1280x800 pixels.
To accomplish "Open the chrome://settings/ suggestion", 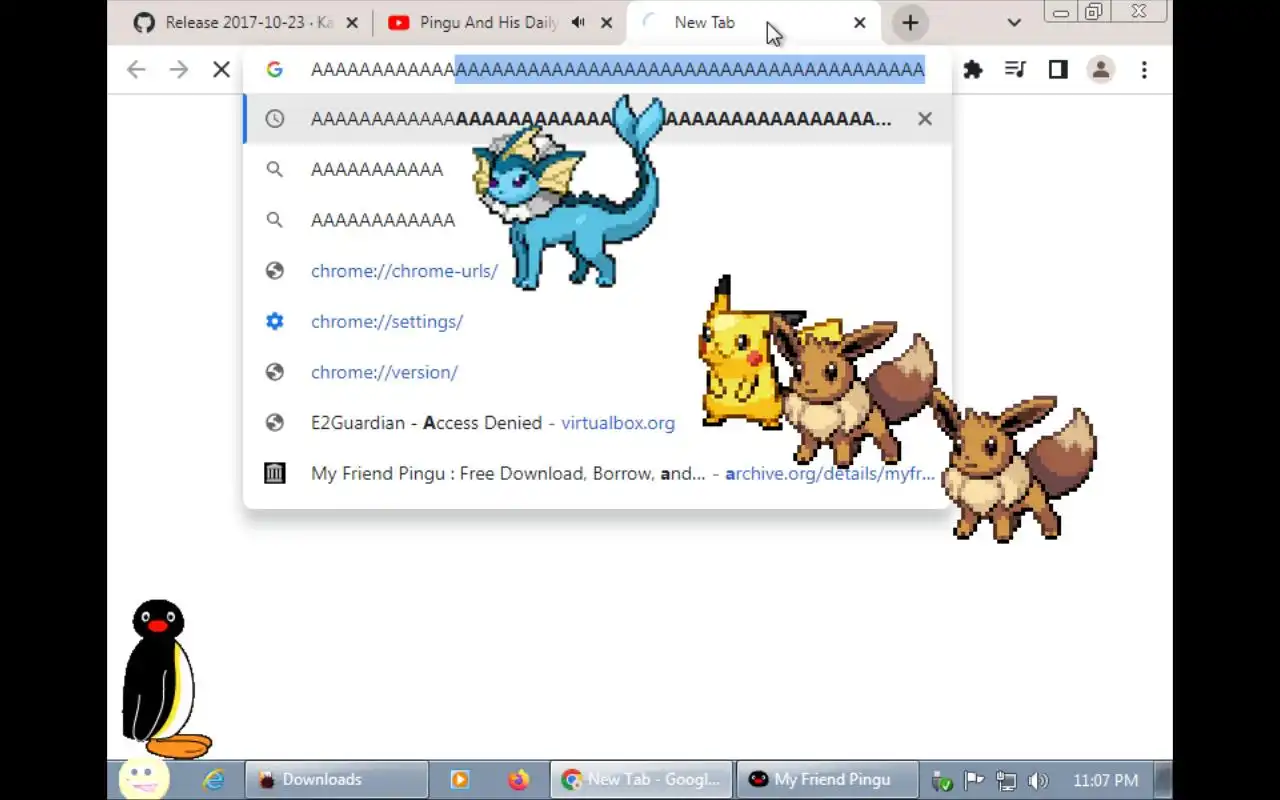I will coord(597,322).
